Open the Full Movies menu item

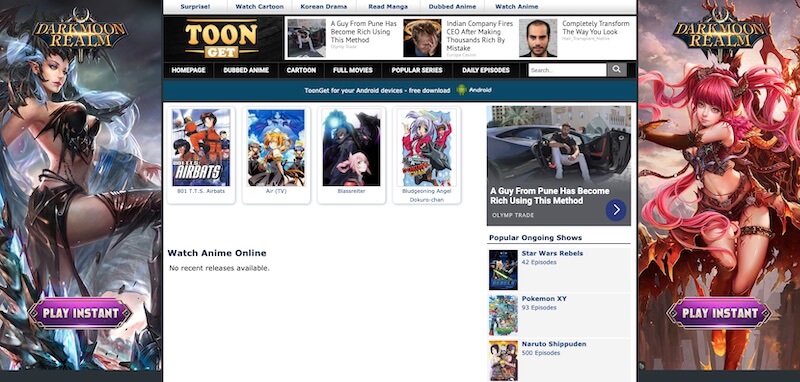(x=353, y=70)
